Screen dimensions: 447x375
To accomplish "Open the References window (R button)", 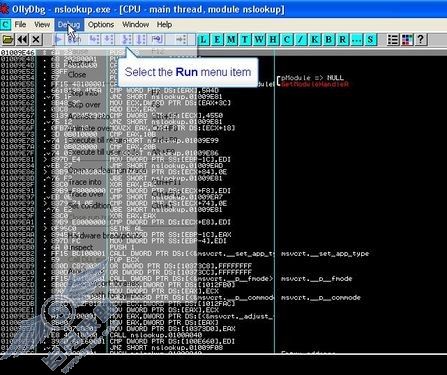I will click(342, 40).
